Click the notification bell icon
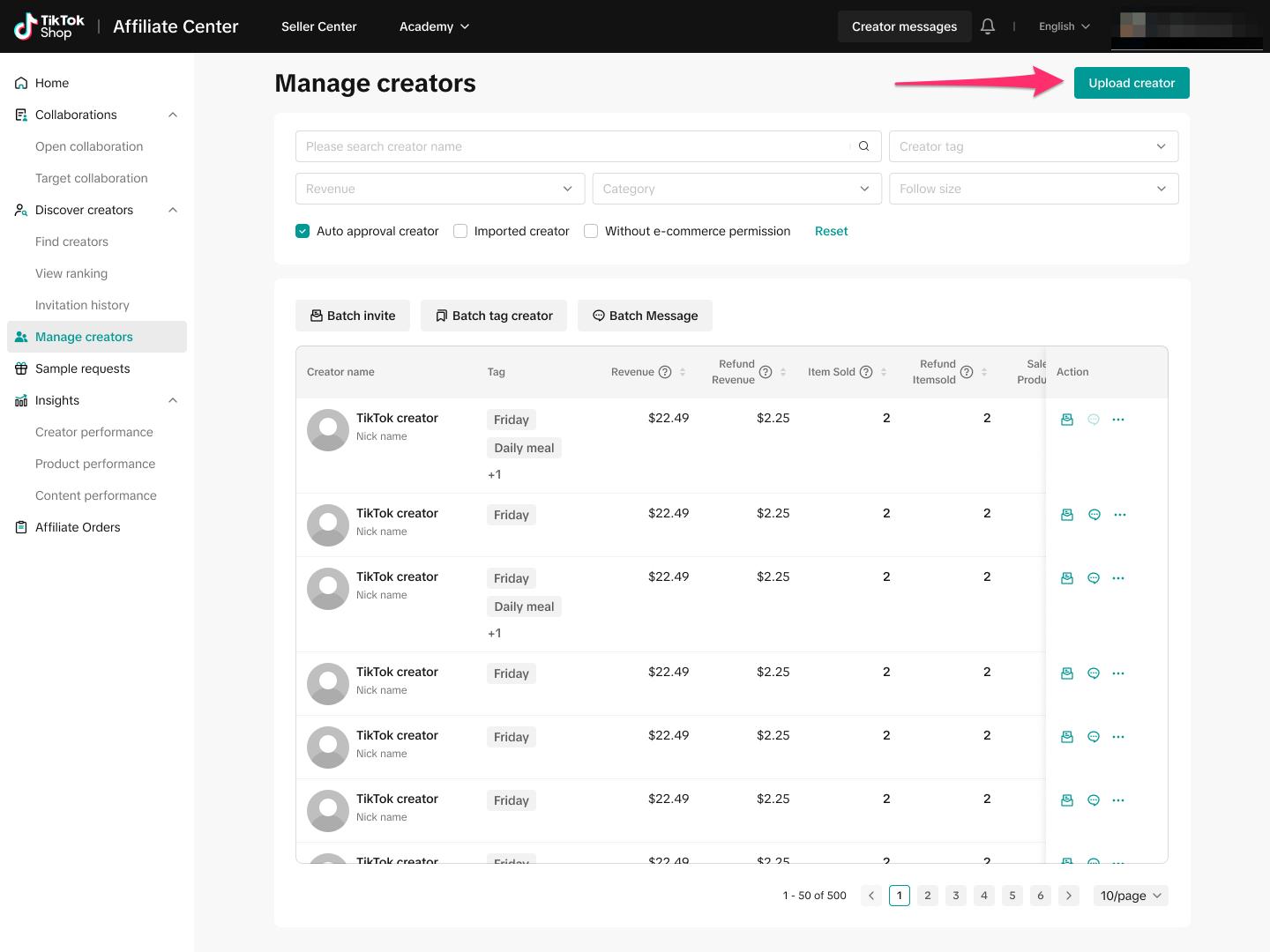 tap(988, 26)
